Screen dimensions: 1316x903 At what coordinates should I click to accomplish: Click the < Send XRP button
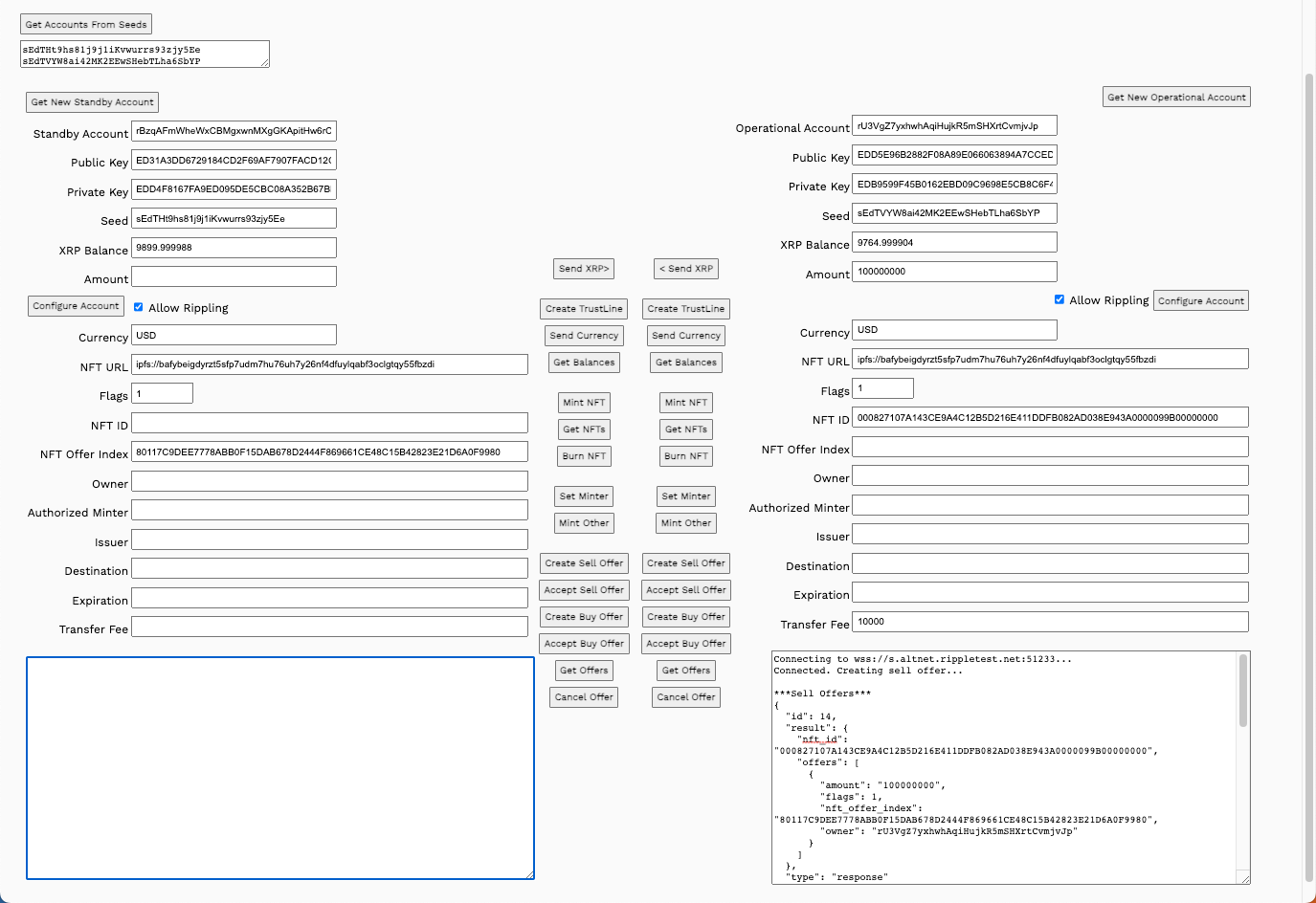[x=686, y=269]
